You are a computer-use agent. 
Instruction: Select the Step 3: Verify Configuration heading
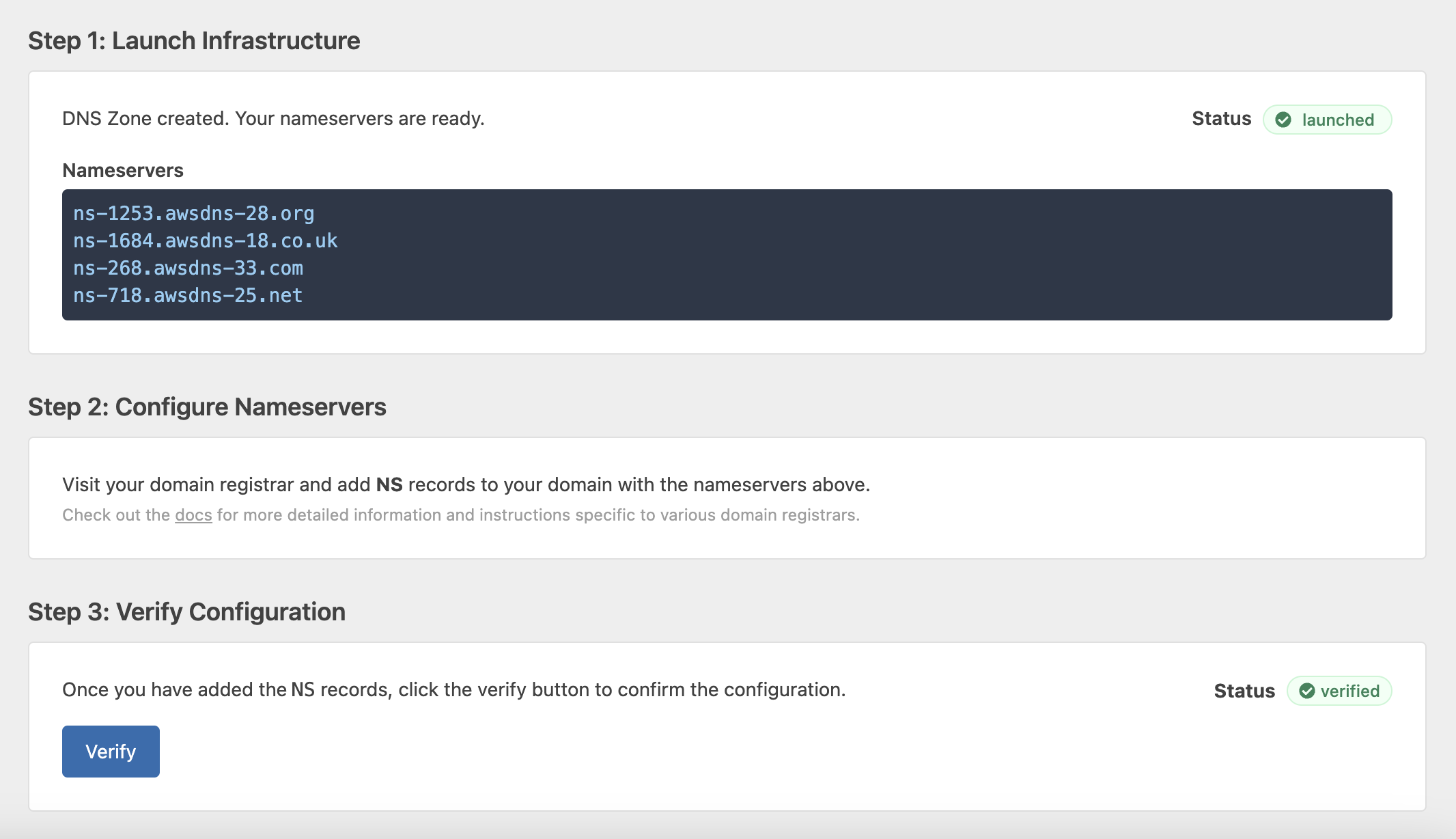pyautogui.click(x=187, y=612)
